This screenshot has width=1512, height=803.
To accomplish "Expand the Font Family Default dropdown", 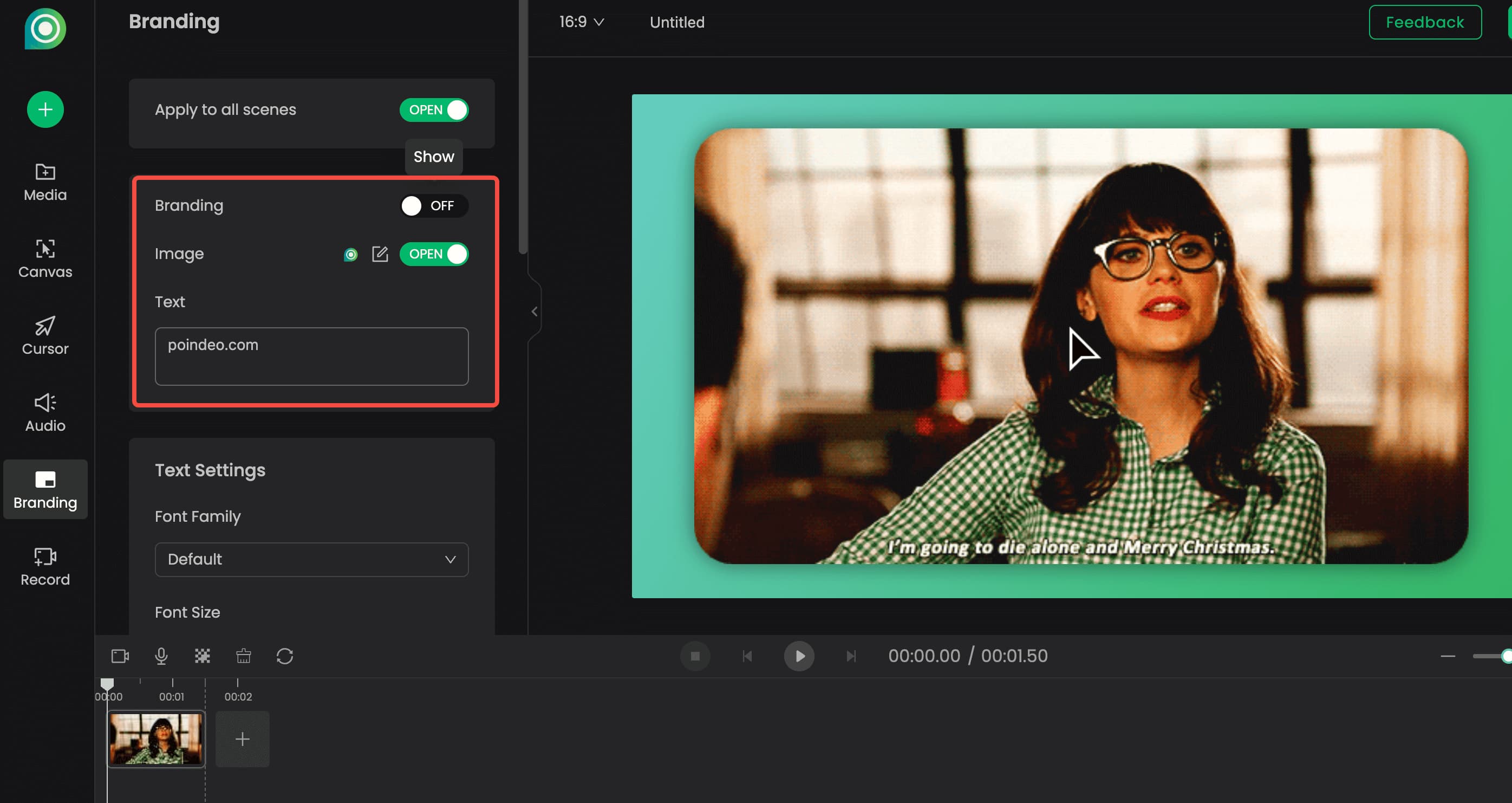I will (x=312, y=559).
